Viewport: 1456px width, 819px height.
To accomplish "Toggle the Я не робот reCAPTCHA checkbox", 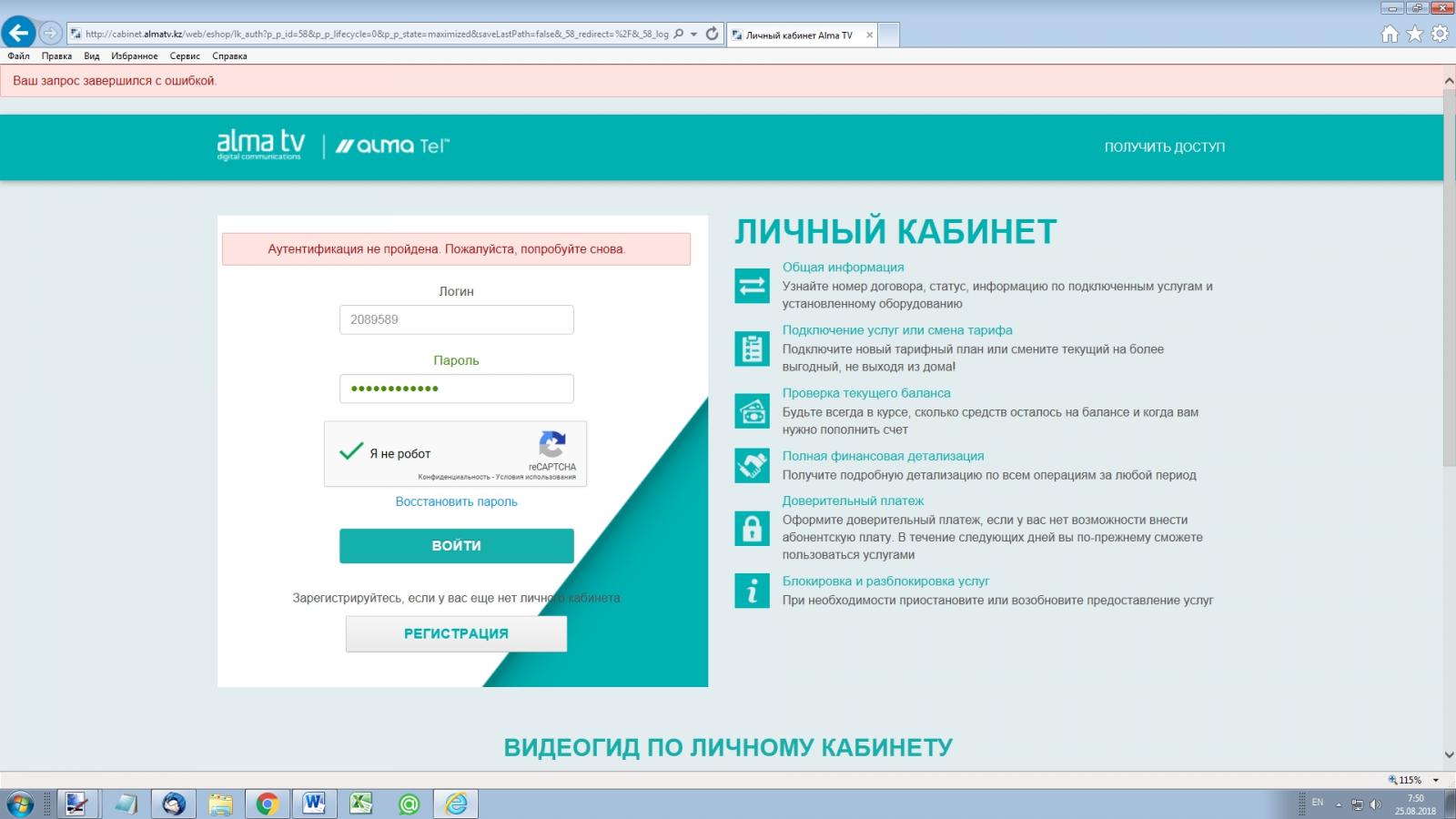I will [351, 451].
